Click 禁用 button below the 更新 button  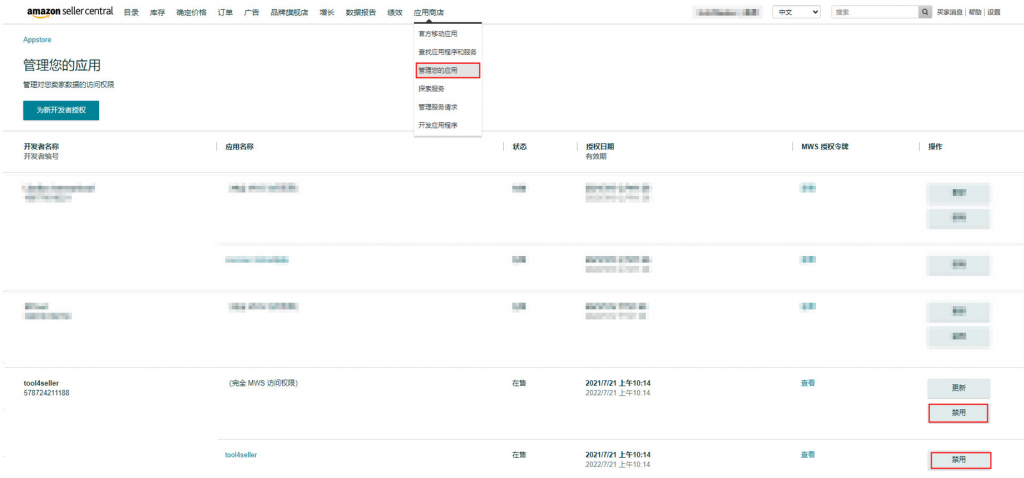[958, 413]
